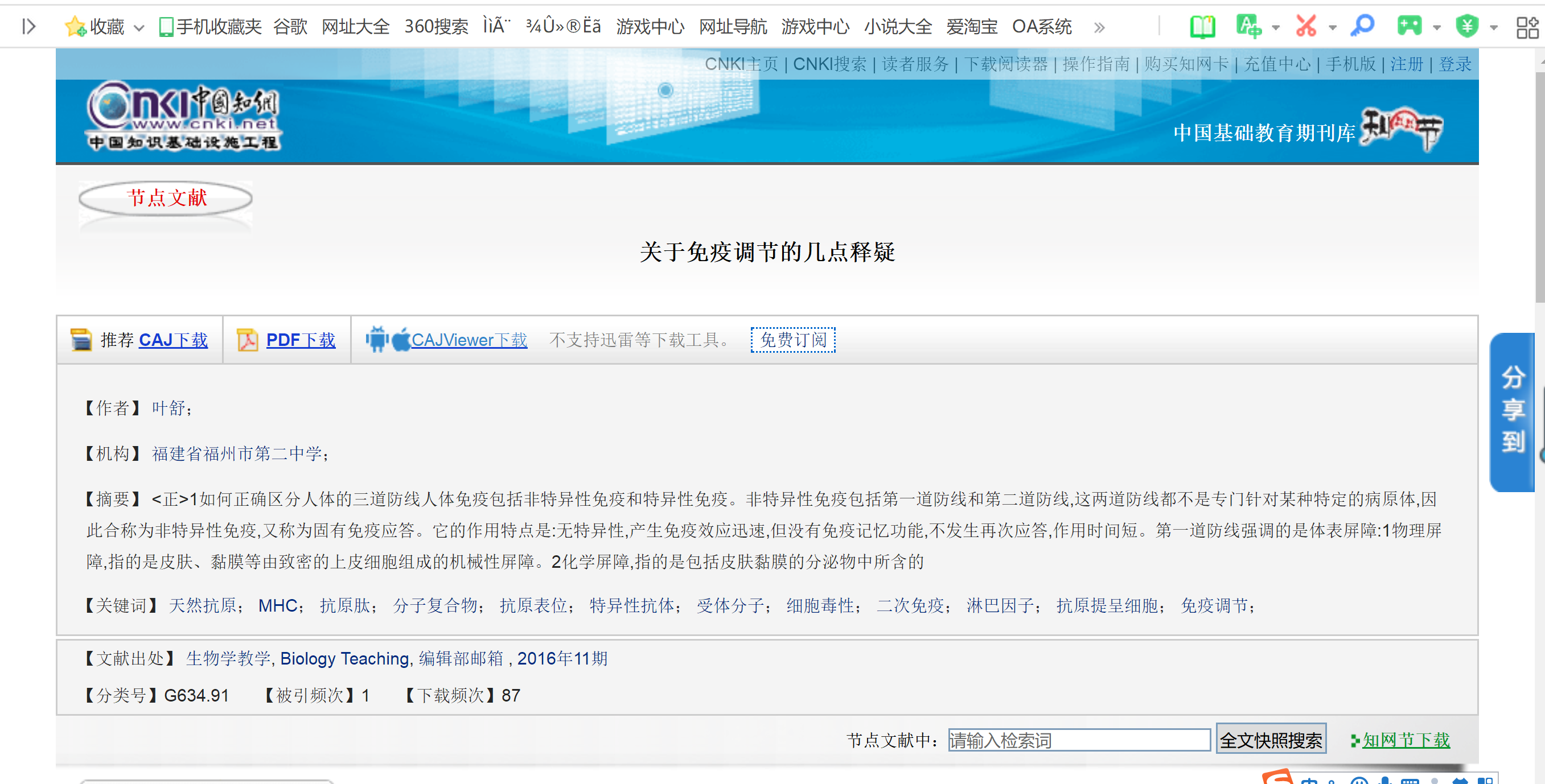The width and height of the screenshot is (1545, 784).
Task: Click the 注册 register link
Action: click(x=1407, y=64)
